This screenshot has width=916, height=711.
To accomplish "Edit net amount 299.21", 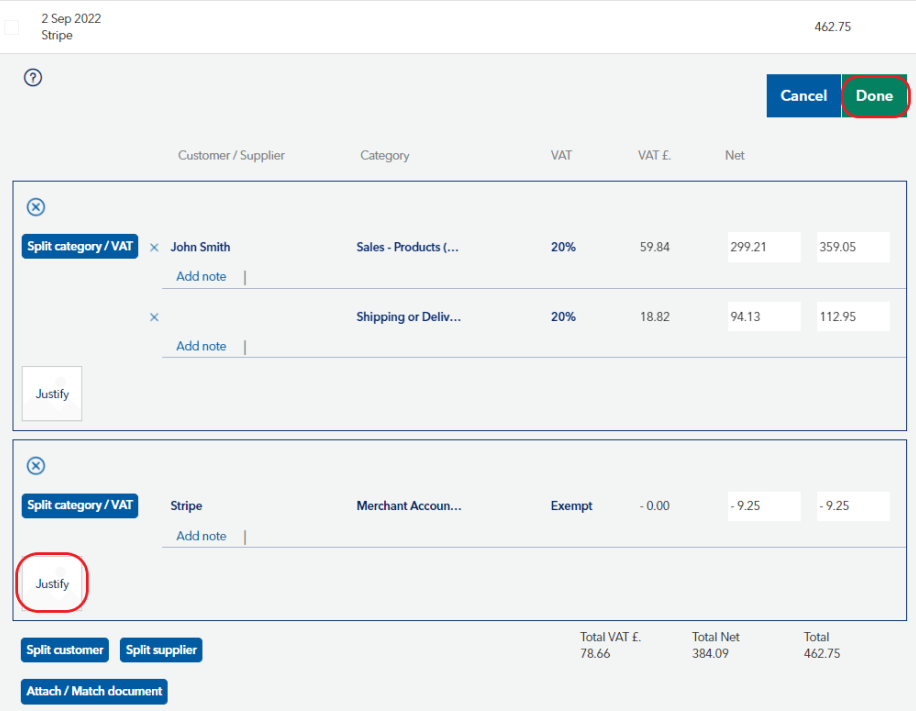I will [764, 247].
